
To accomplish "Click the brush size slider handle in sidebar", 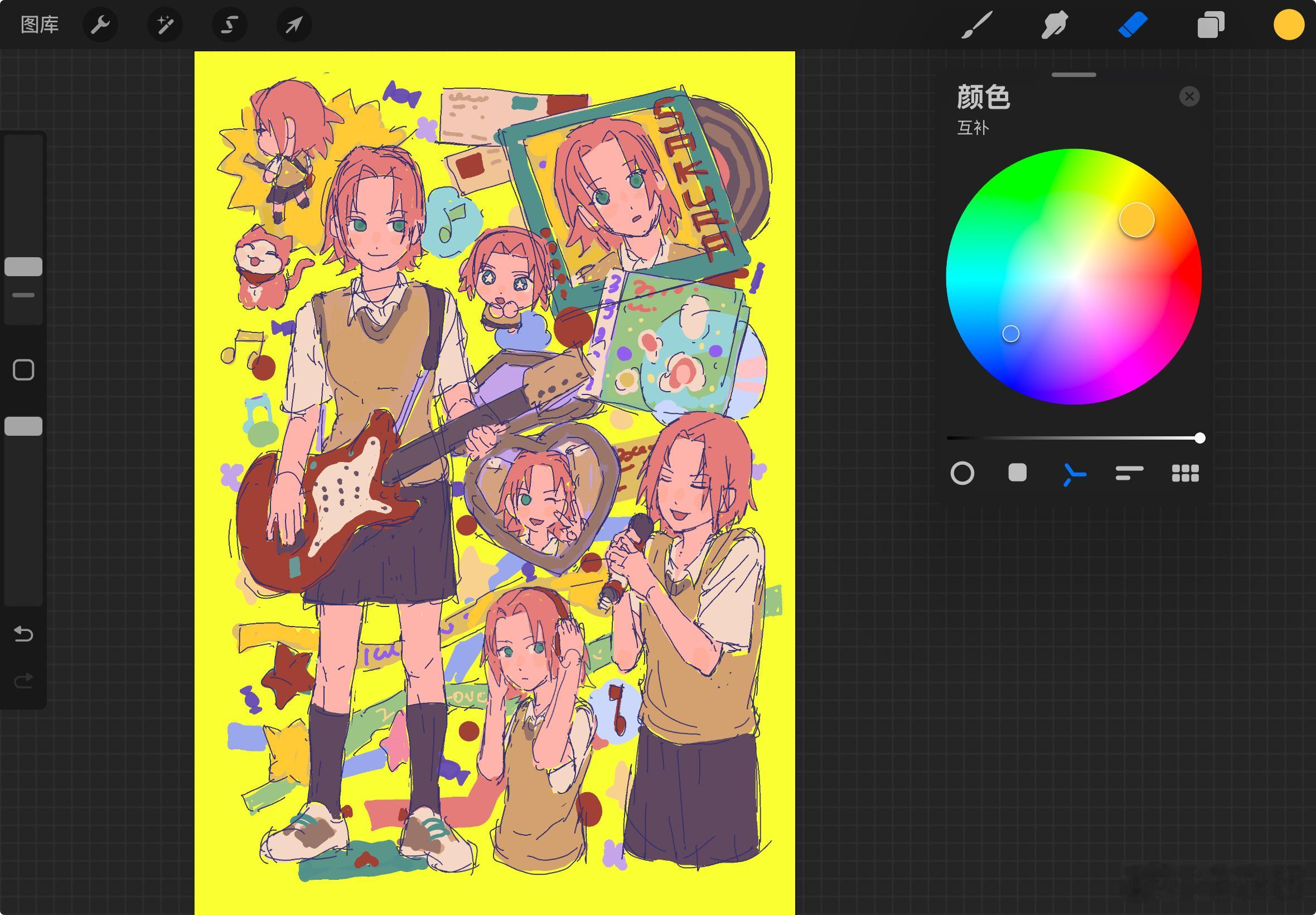I will coord(23,267).
